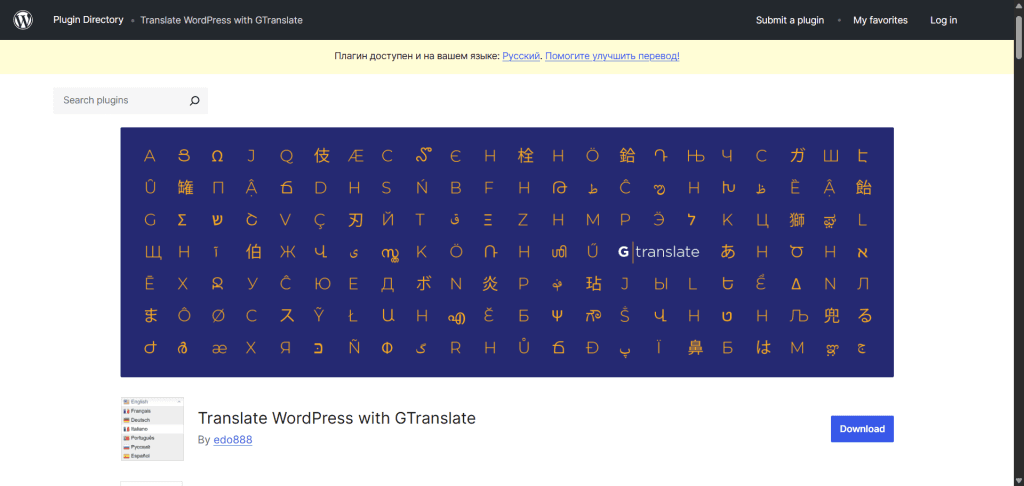Go to My favorites
Image resolution: width=1024 pixels, height=486 pixels.
[880, 20]
